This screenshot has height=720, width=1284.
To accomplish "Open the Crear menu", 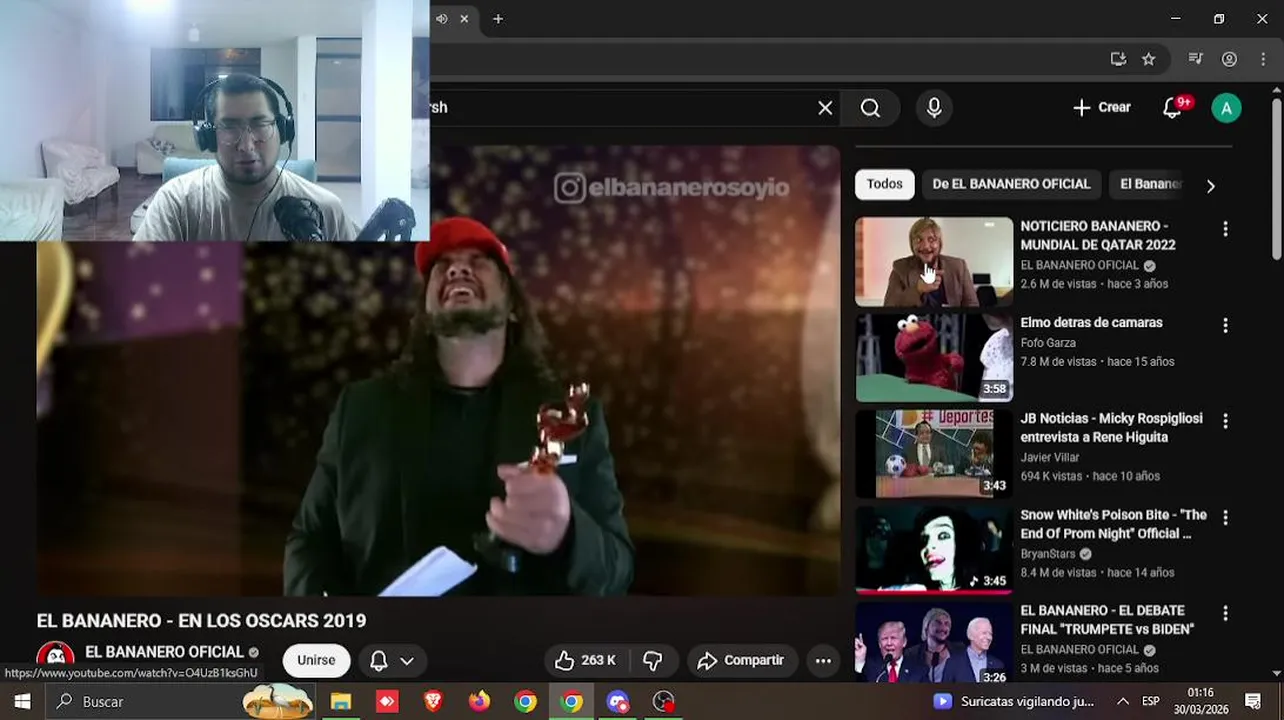I will (1101, 108).
